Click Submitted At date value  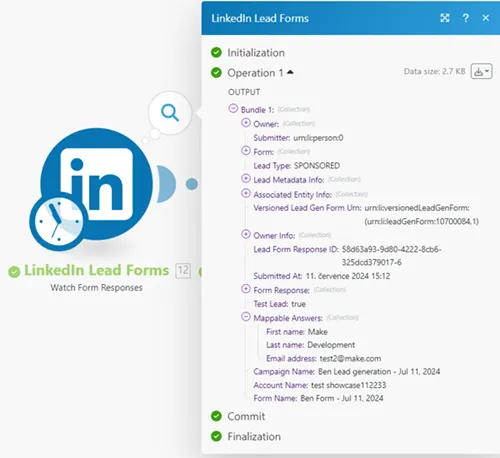(x=348, y=276)
